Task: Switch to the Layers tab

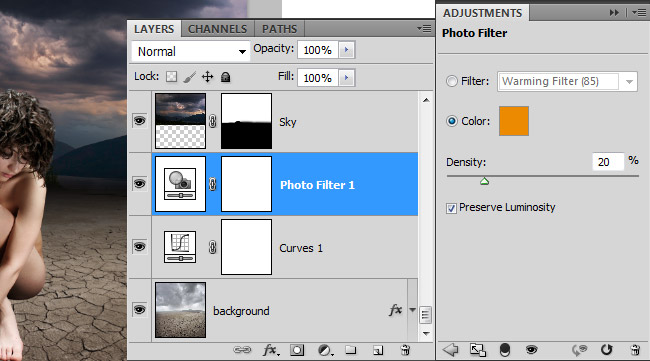Action: click(x=154, y=29)
